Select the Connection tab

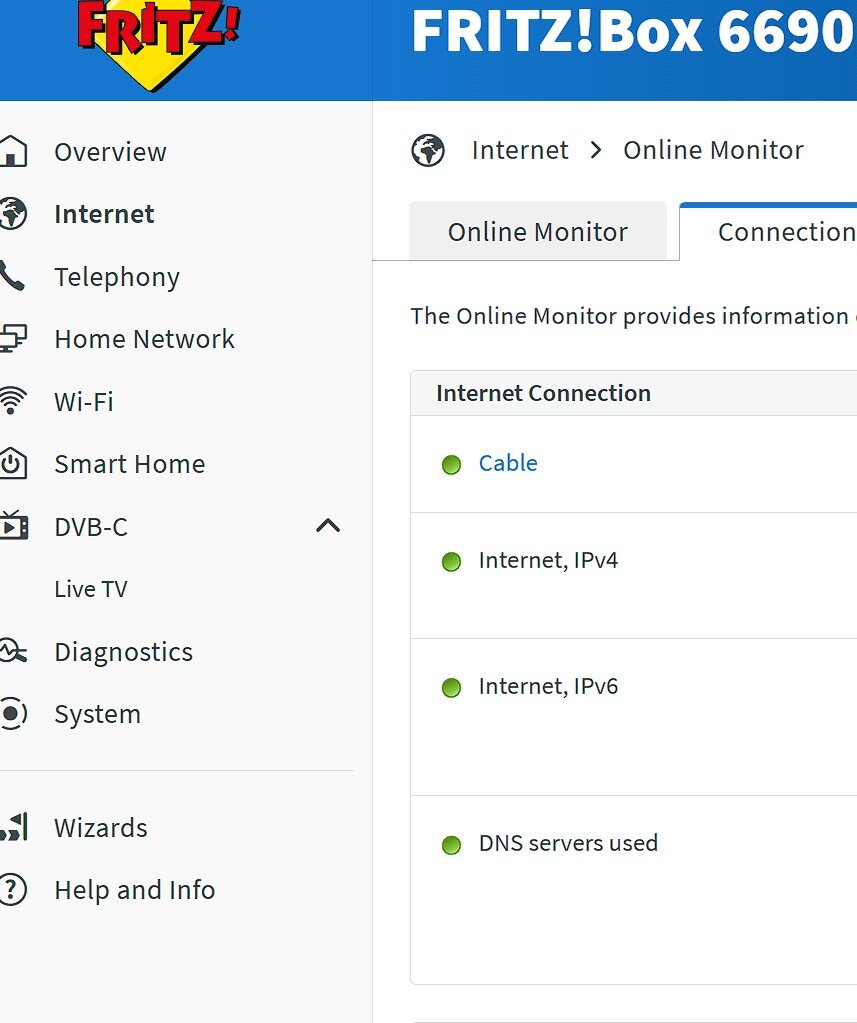click(x=768, y=232)
